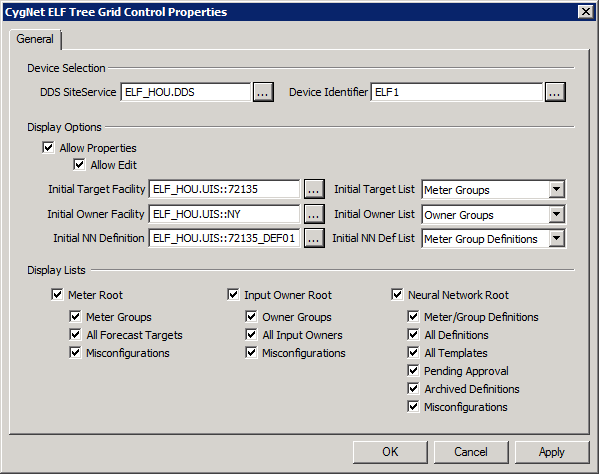Select the General tab
Screen dimensions: 599x474
(x=35, y=39)
